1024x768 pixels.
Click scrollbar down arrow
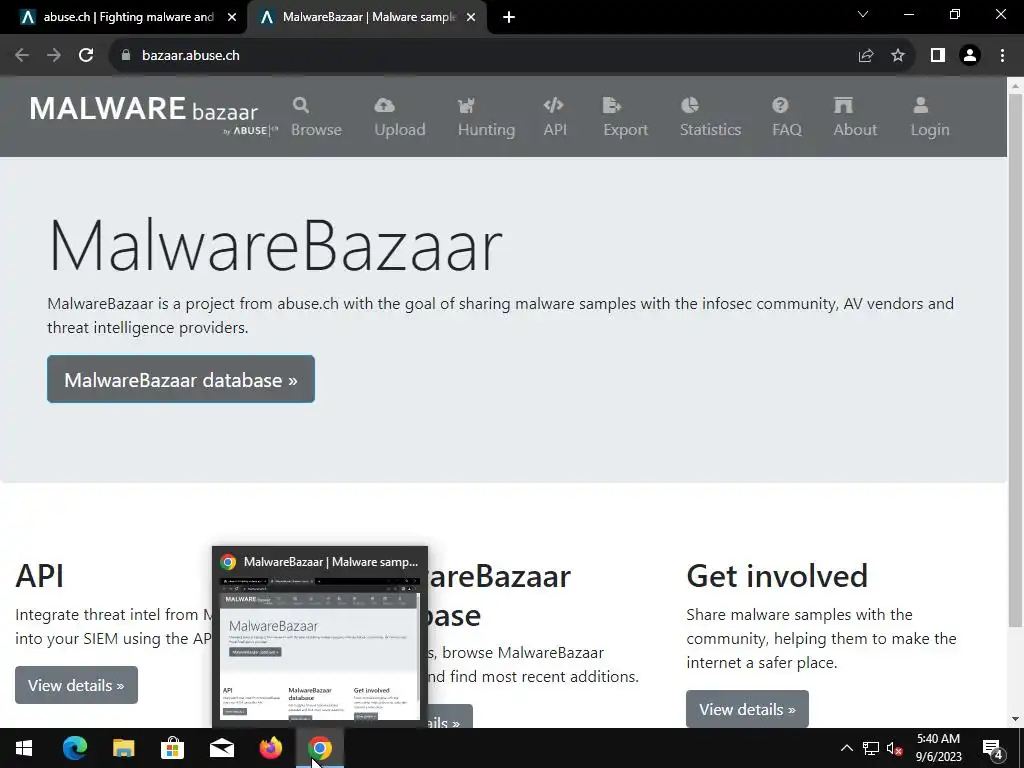pyautogui.click(x=1016, y=719)
